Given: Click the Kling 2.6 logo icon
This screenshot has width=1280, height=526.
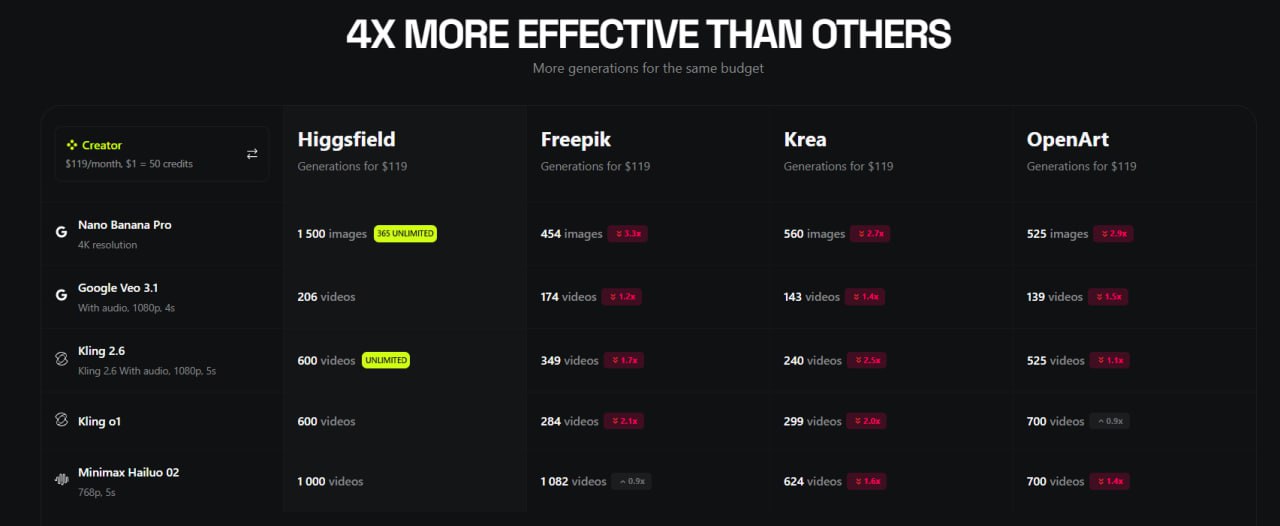Looking at the screenshot, I should pyautogui.click(x=61, y=358).
